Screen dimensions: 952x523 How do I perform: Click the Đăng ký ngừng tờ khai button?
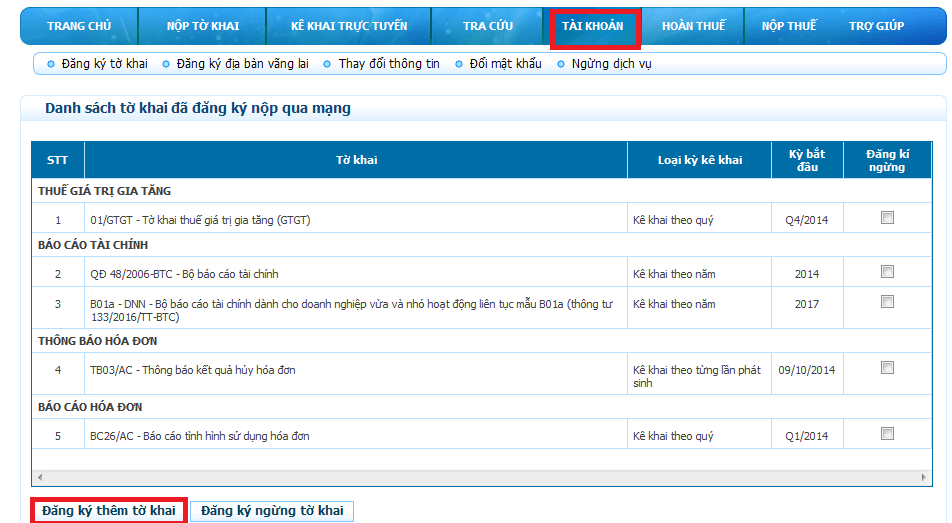pyautogui.click(x=272, y=511)
